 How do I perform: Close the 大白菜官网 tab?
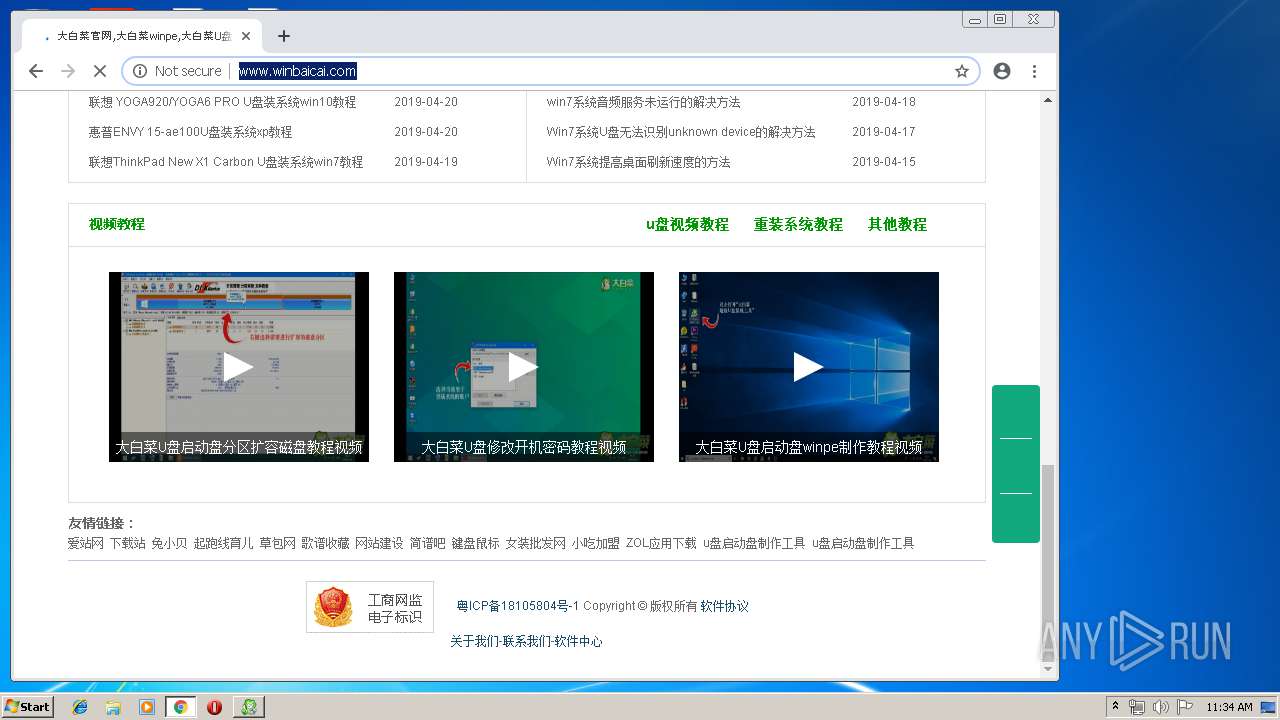pyautogui.click(x=246, y=36)
